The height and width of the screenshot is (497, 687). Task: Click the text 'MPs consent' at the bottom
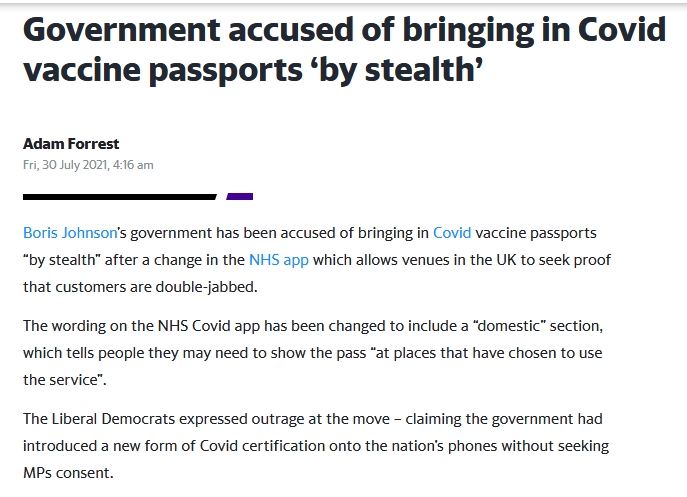[67, 473]
